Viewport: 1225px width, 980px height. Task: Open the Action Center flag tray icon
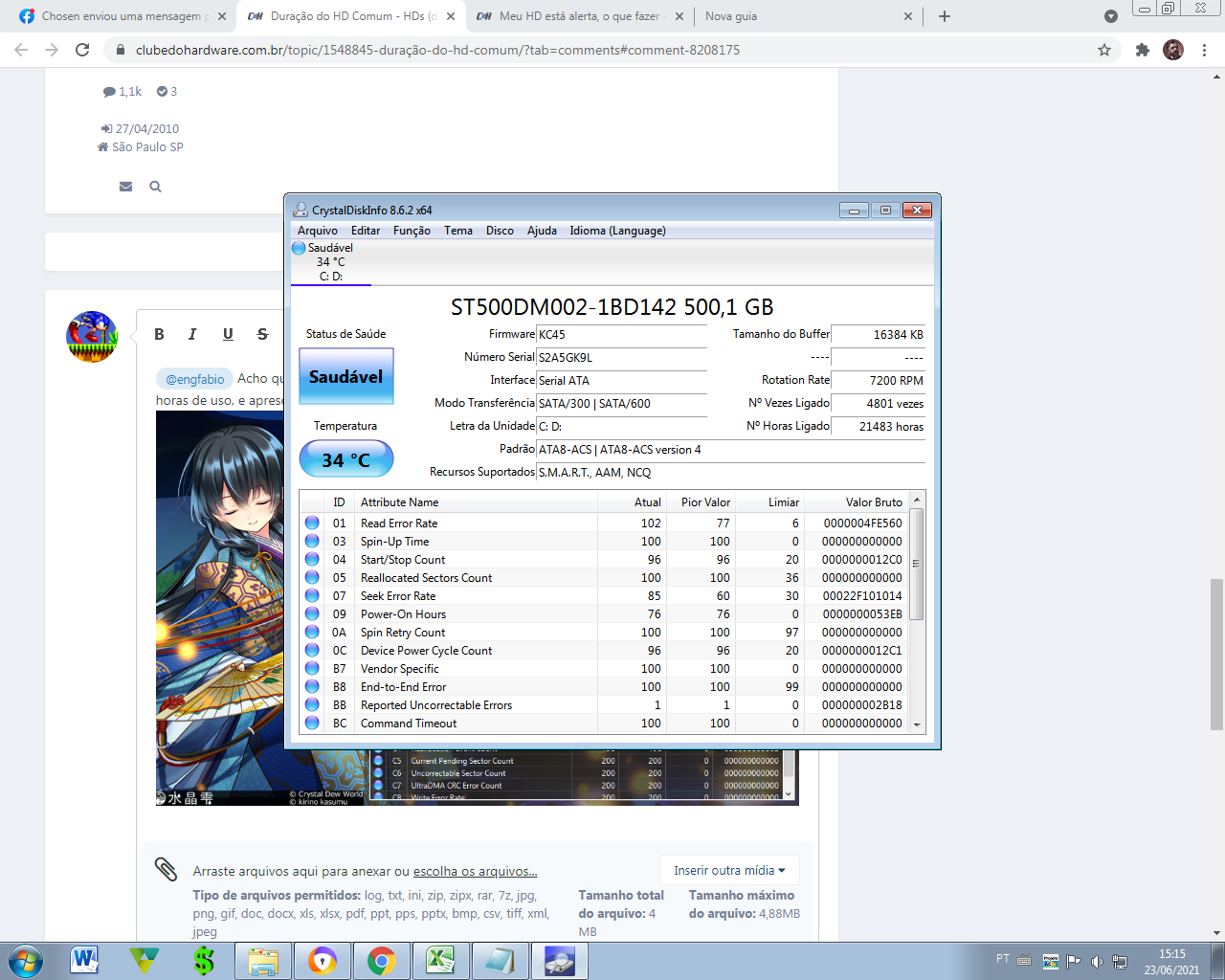coord(1074,961)
